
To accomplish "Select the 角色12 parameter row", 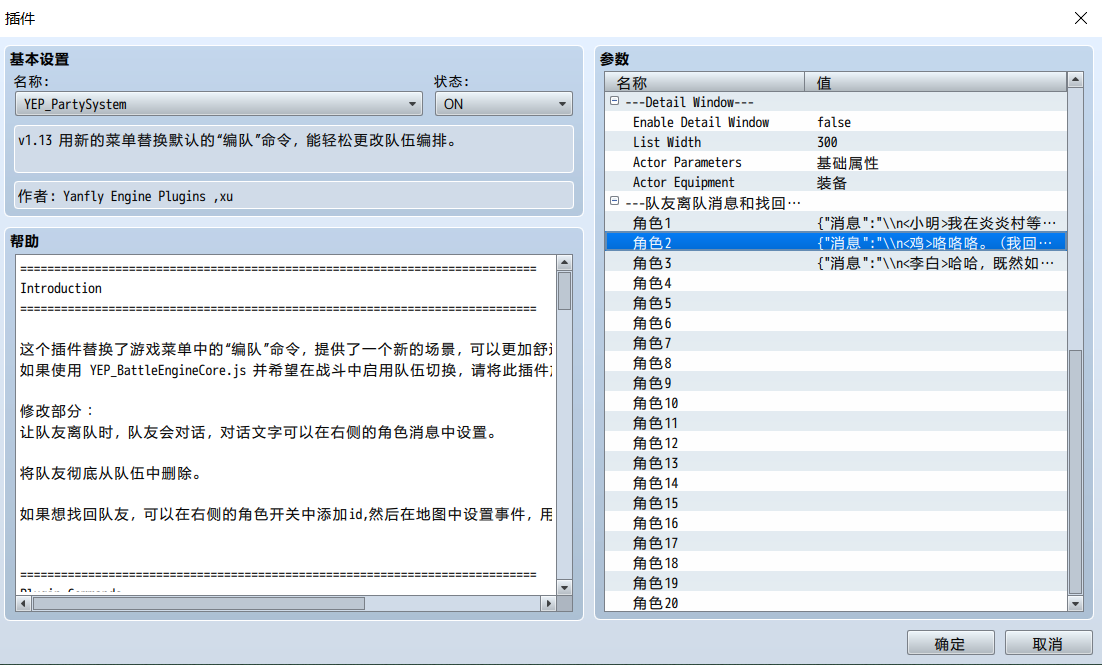I will coord(836,443).
